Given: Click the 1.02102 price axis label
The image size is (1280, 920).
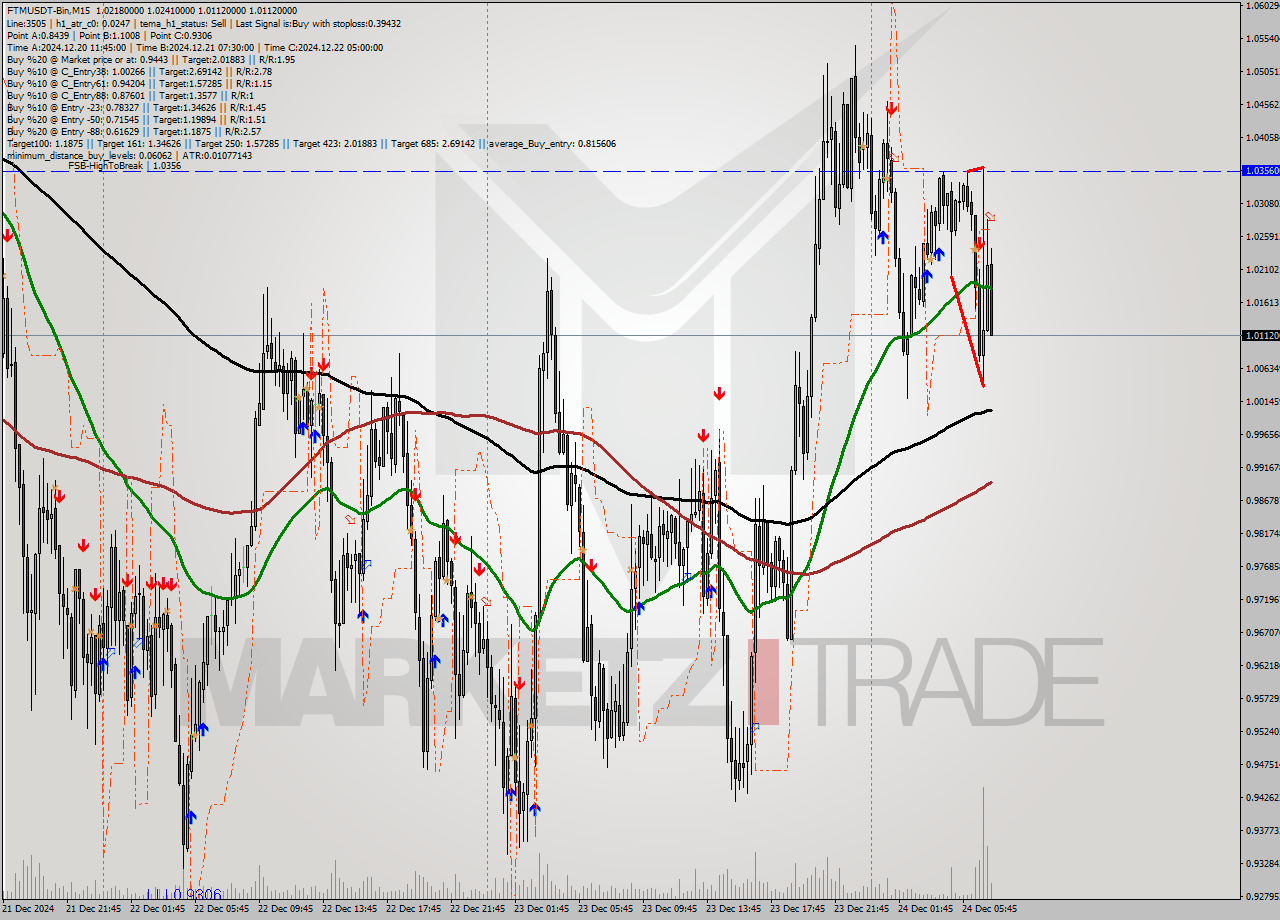Looking at the screenshot, I should pyautogui.click(x=1262, y=270).
